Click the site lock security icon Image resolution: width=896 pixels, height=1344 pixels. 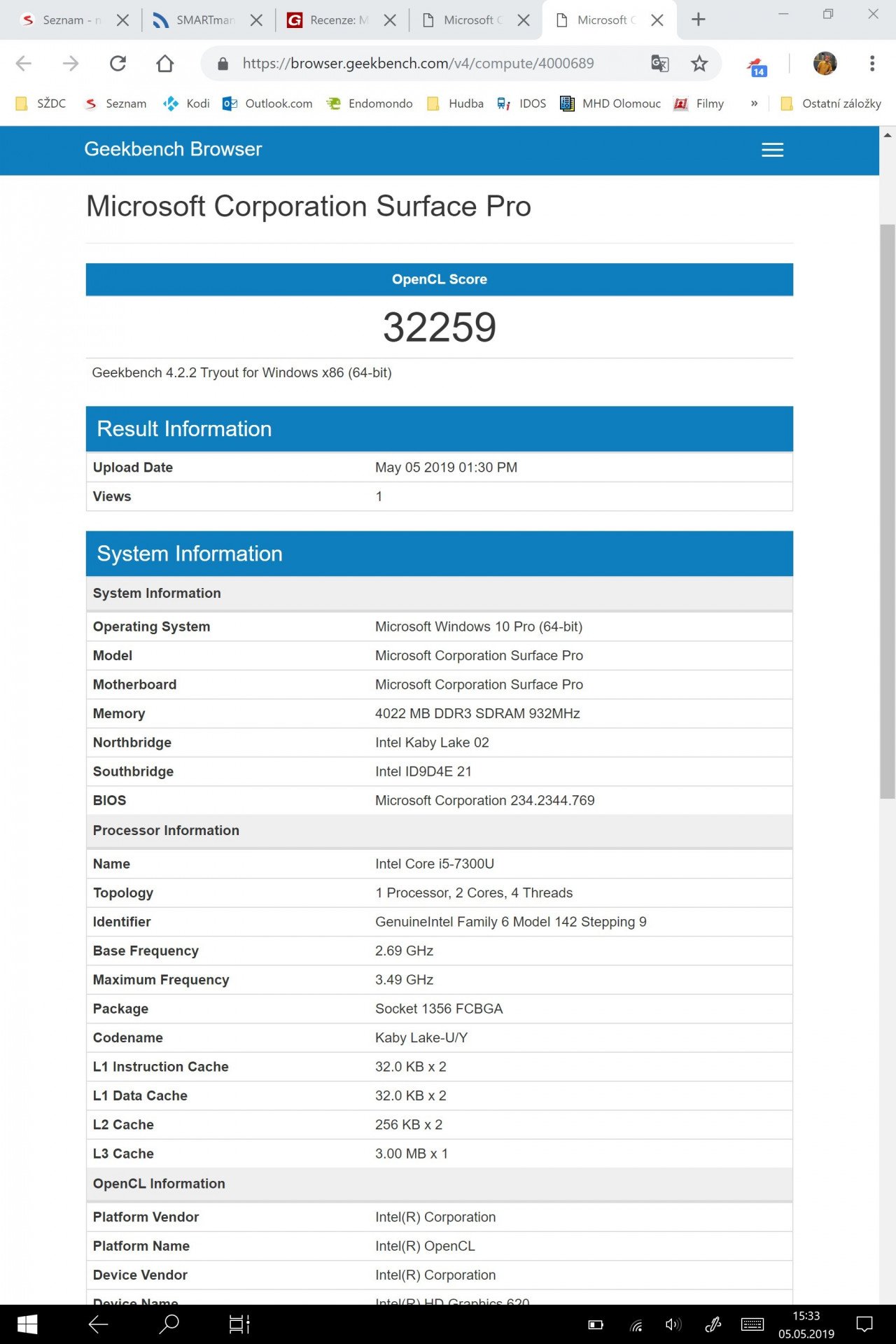click(x=223, y=64)
